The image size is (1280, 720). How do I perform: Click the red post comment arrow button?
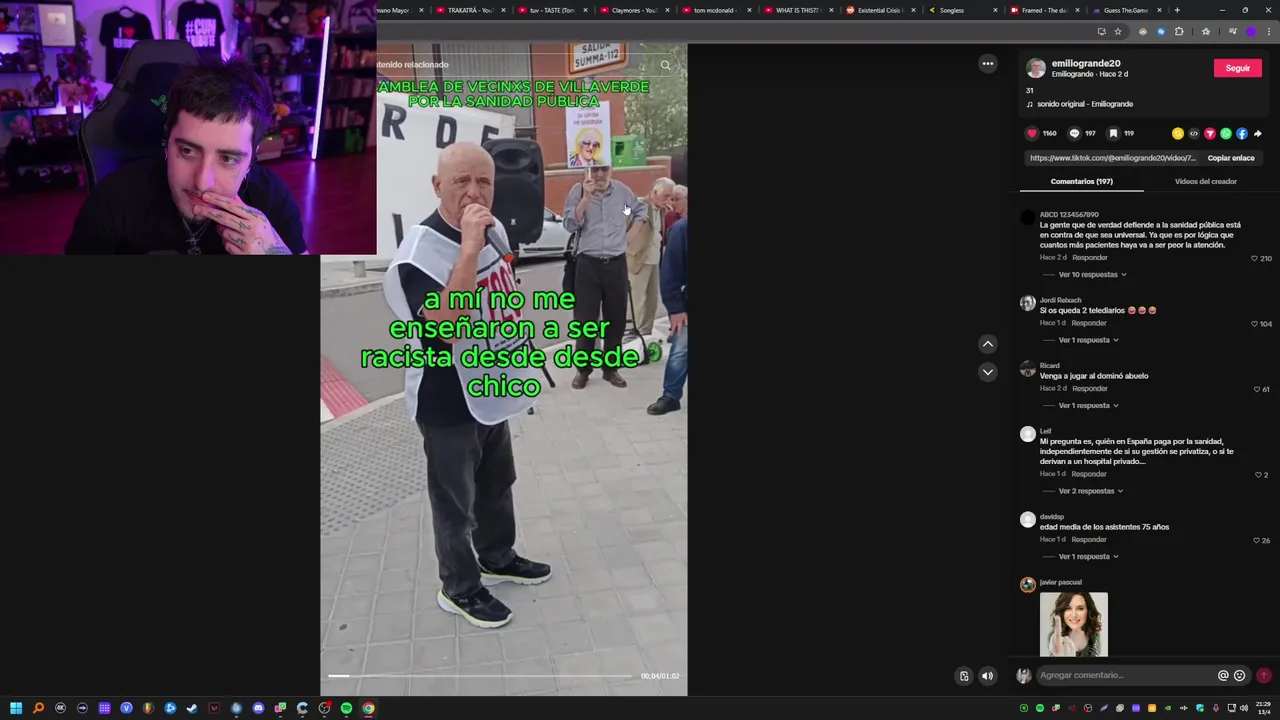point(1264,676)
